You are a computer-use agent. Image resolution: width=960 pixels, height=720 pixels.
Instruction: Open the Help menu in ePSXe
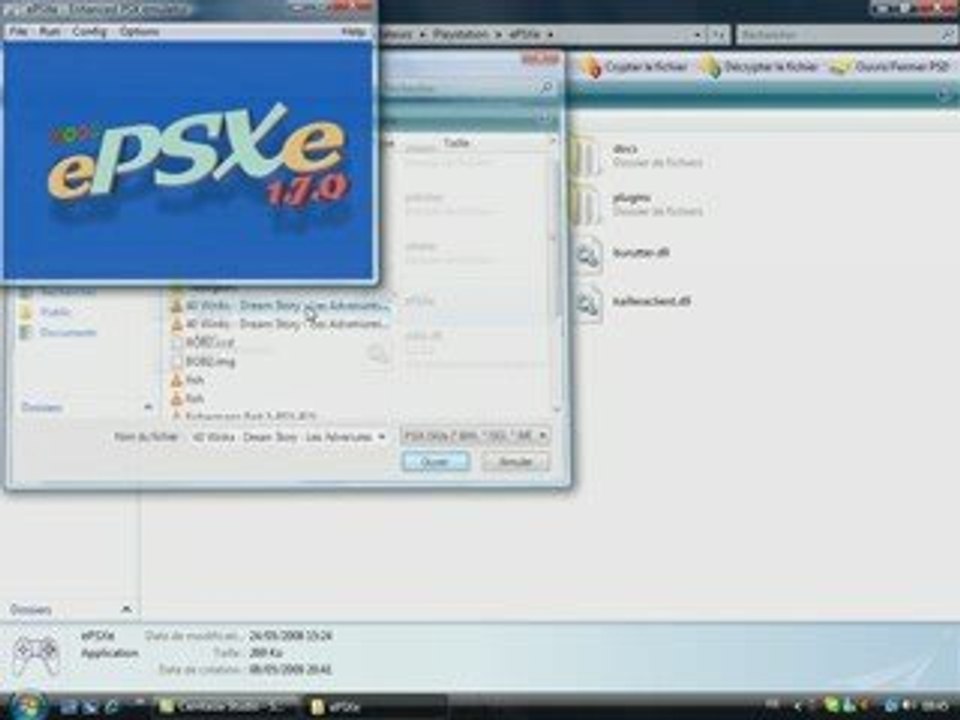tap(353, 31)
